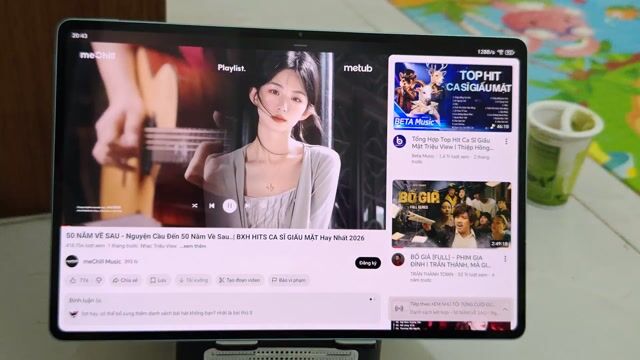This screenshot has width=640, height=360.
Task: Click the TRẤN THÀNH TOWN channel avatar
Action: (x=398, y=259)
